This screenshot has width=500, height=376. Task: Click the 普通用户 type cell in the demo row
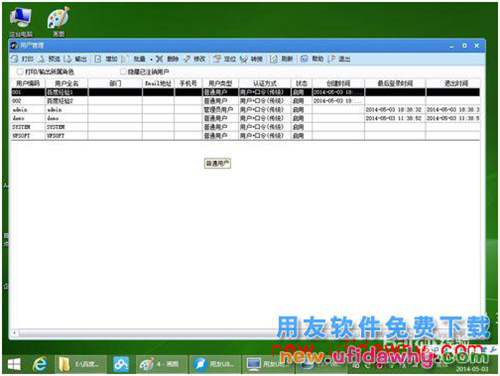[220, 118]
